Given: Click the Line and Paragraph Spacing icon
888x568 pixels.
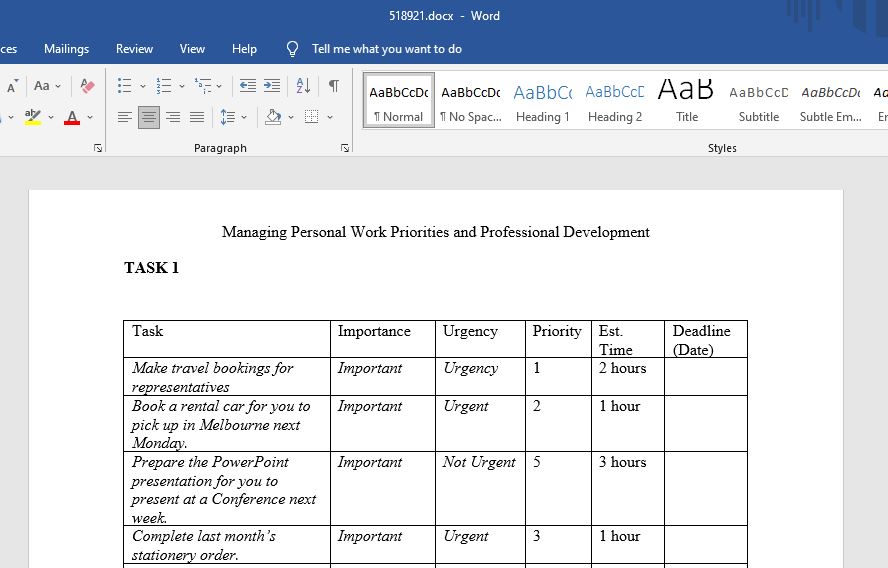Looking at the screenshot, I should (227, 117).
